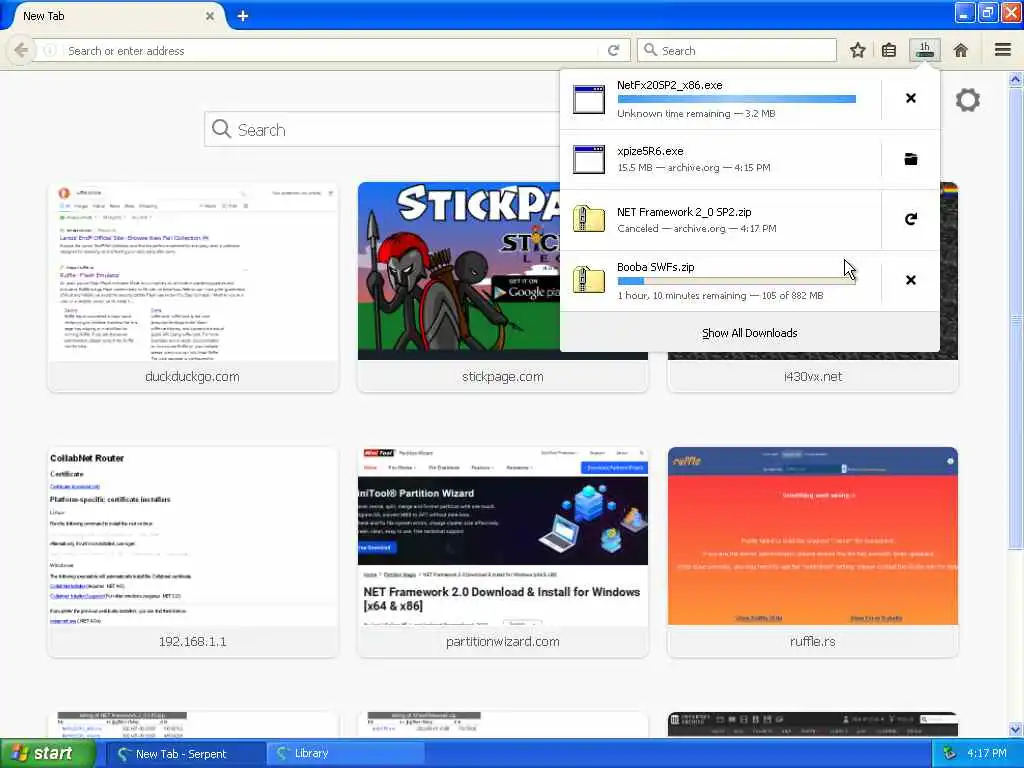
Task: Click page scrollbar down arrow
Action: [x=1015, y=729]
